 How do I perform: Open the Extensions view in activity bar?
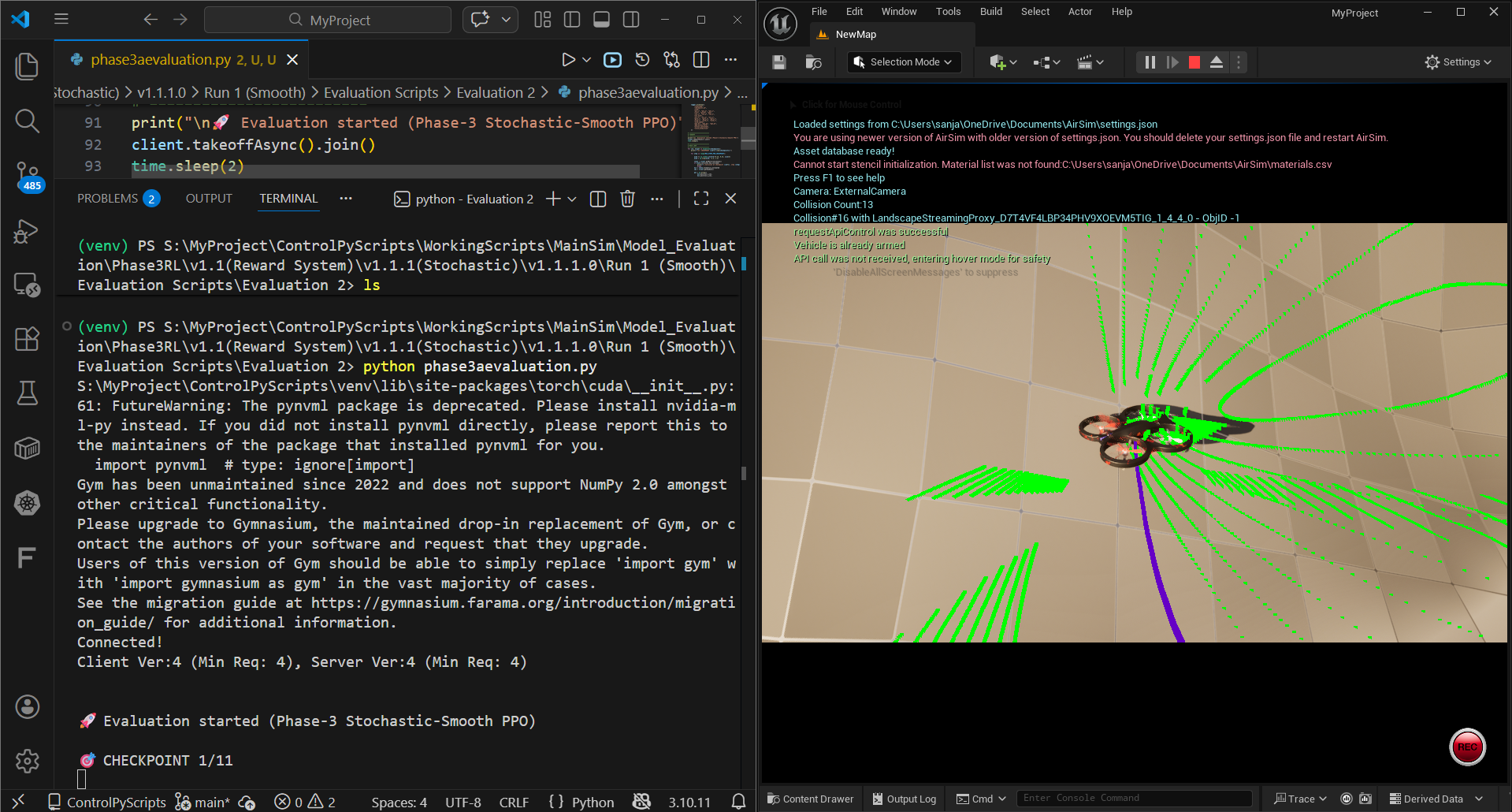tap(28, 339)
